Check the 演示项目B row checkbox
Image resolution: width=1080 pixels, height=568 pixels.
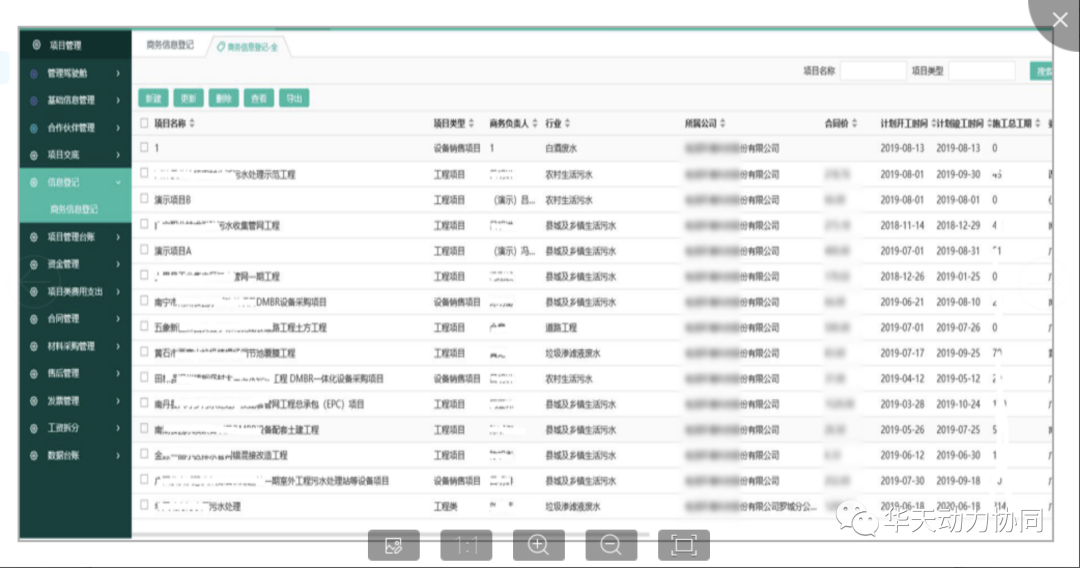coord(144,198)
